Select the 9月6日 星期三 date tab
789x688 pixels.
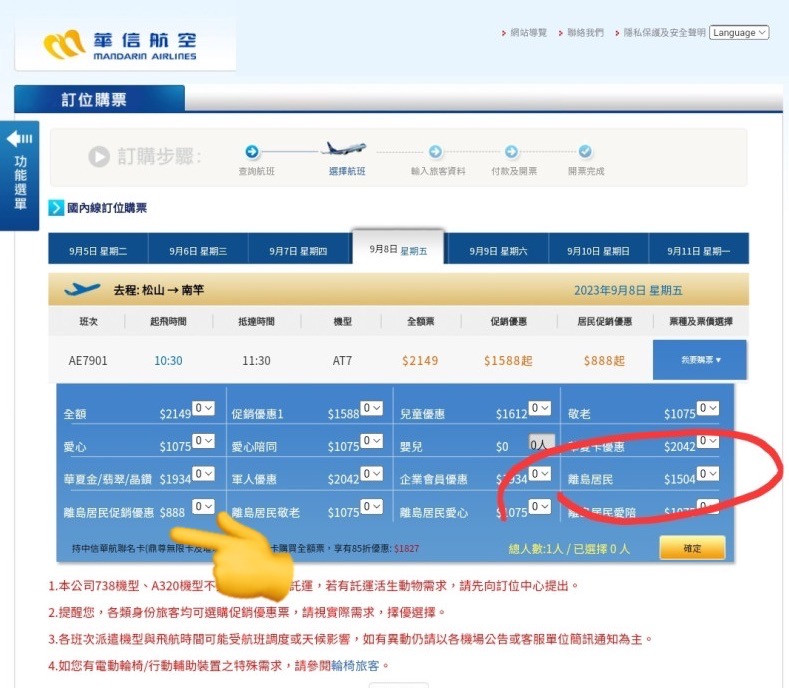coord(198,251)
